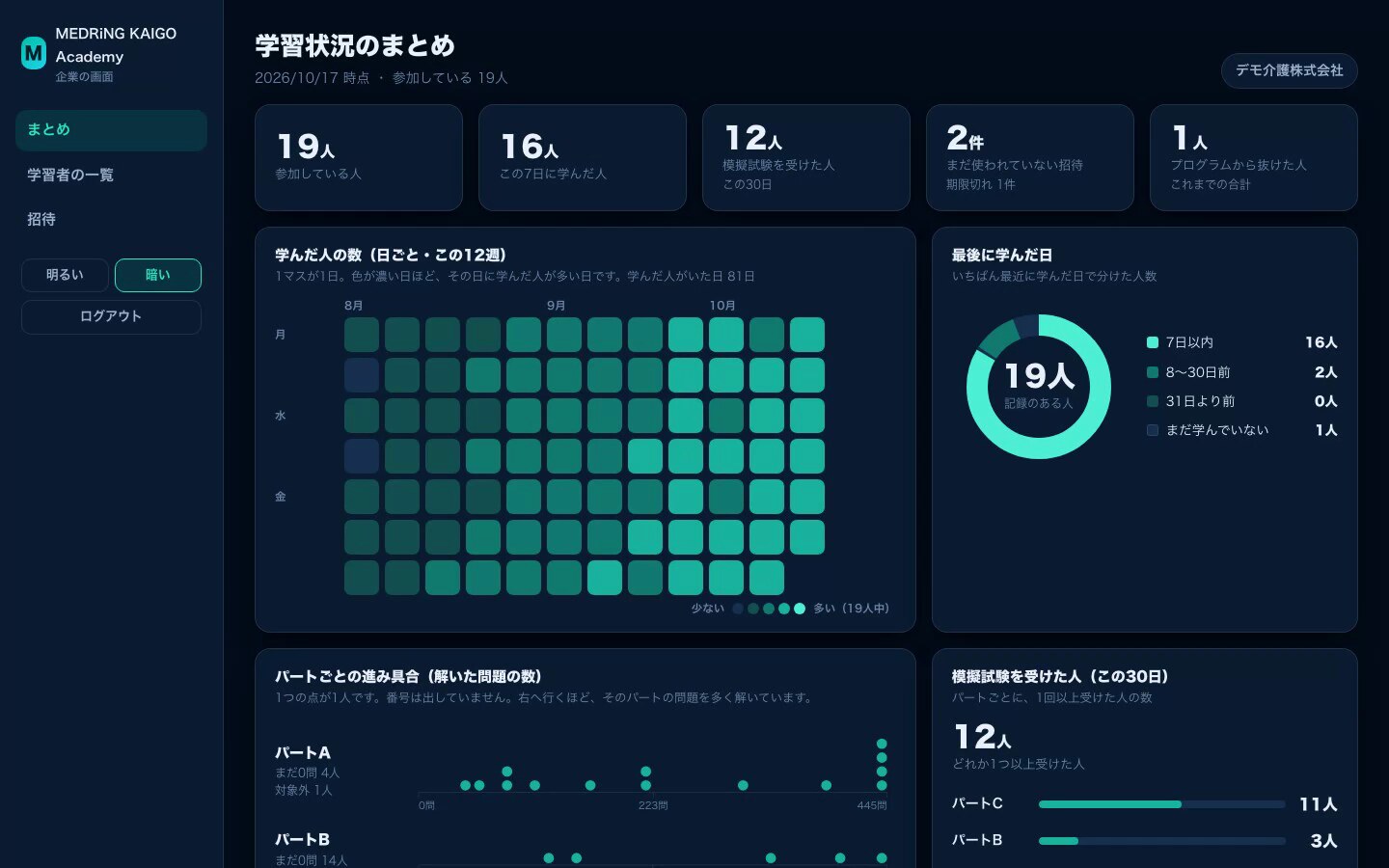The image size is (1389, 868).
Task: Click the 445問 axis label
Action: click(x=872, y=805)
